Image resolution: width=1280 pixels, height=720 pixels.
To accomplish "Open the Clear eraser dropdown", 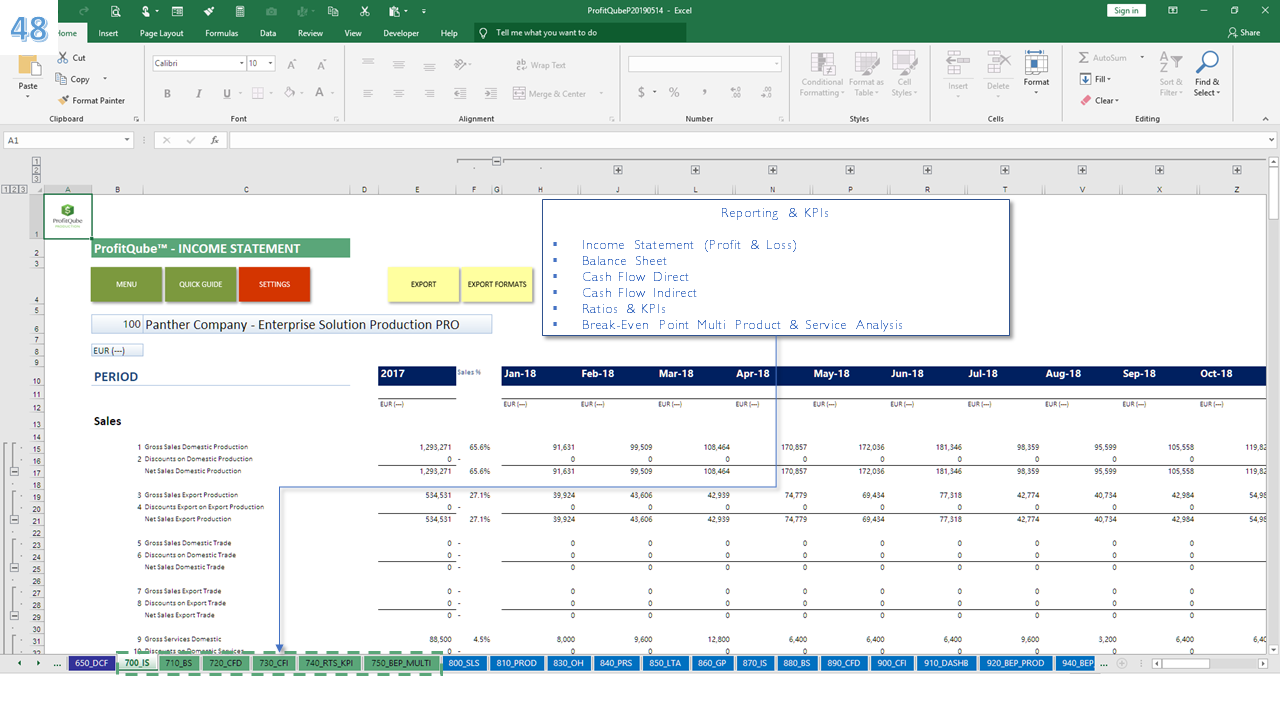I will point(1099,100).
